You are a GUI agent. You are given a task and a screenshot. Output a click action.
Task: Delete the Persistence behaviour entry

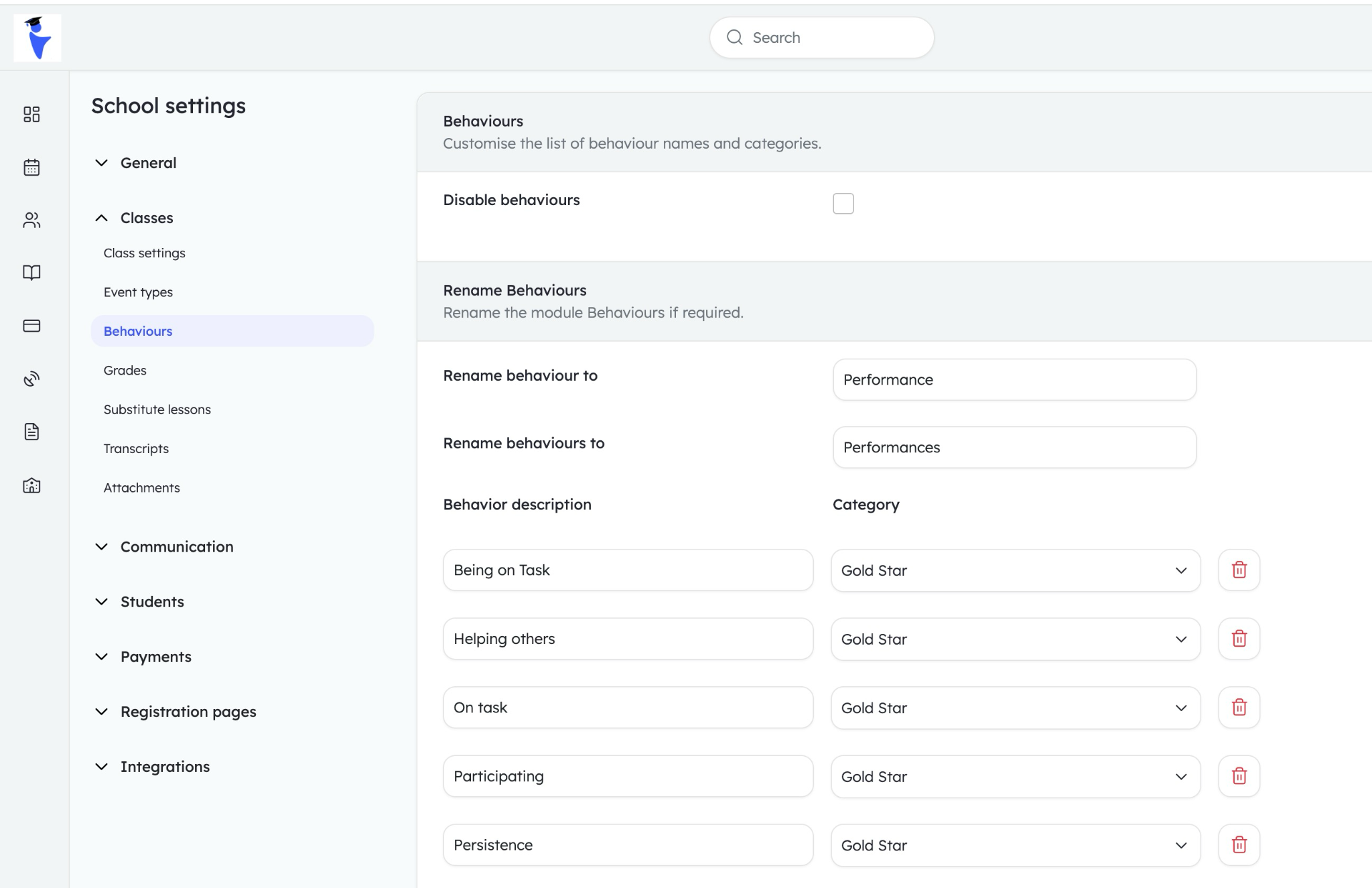point(1239,845)
